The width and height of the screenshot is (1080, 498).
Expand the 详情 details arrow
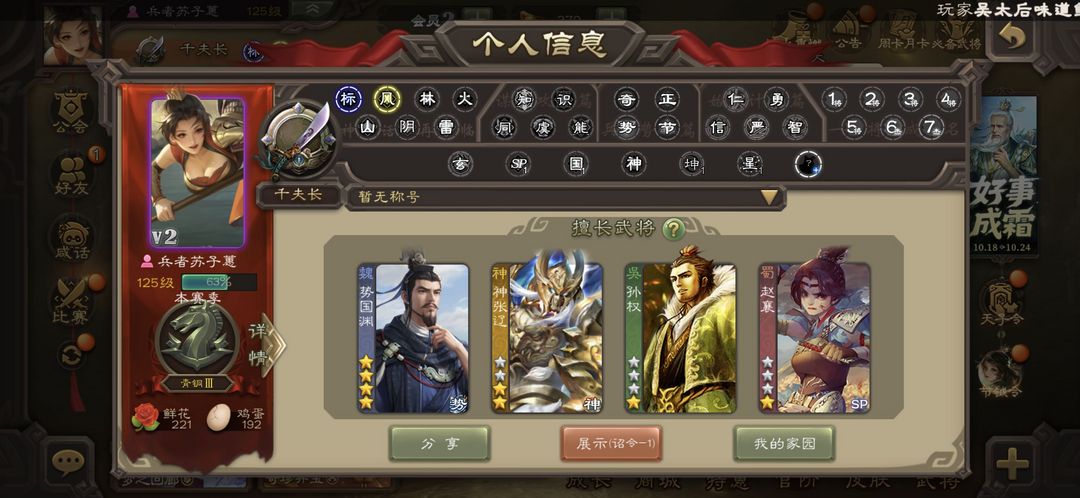pyautogui.click(x=265, y=346)
